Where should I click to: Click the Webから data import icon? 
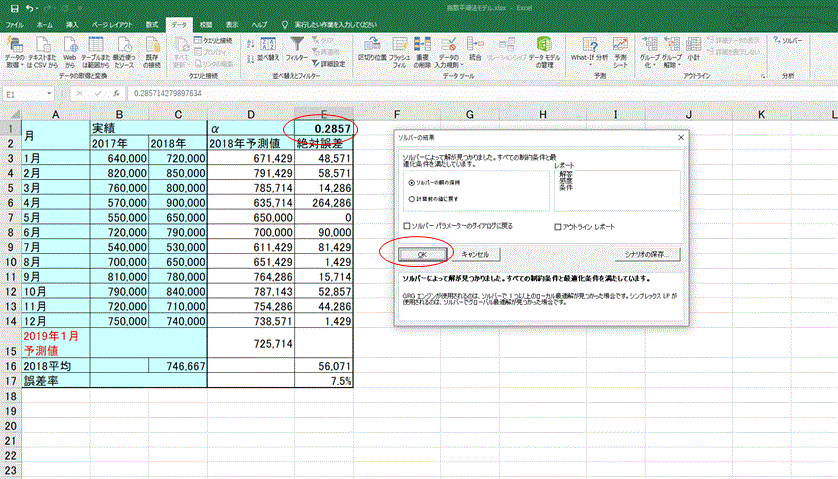(x=69, y=46)
